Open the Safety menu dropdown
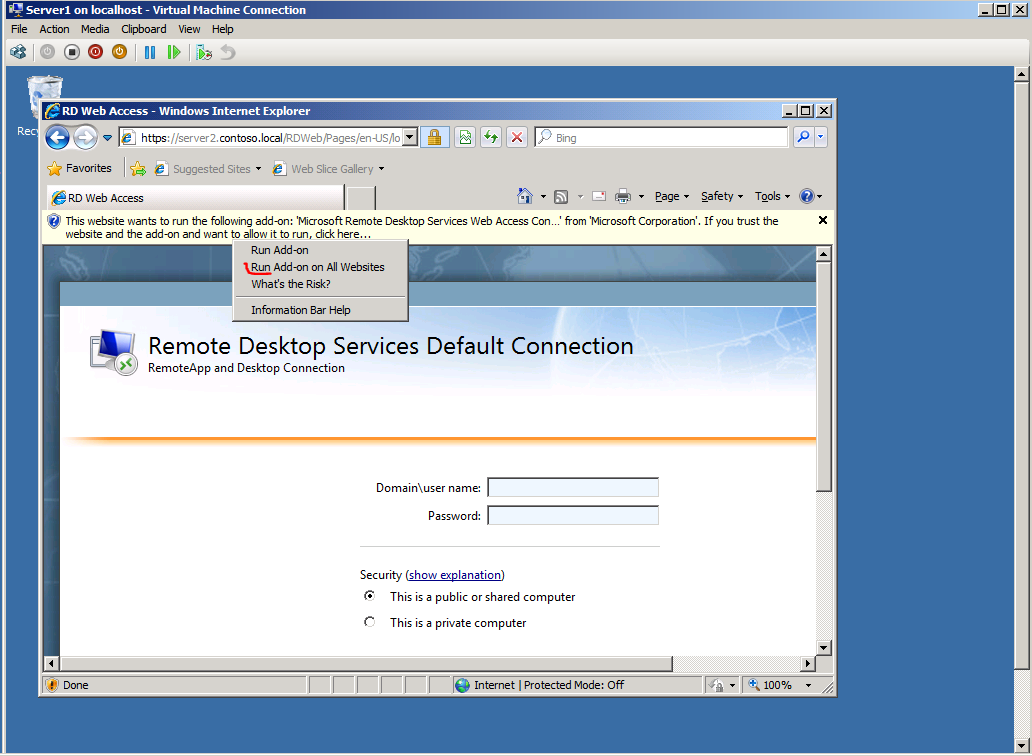This screenshot has width=1032, height=756. [x=722, y=196]
